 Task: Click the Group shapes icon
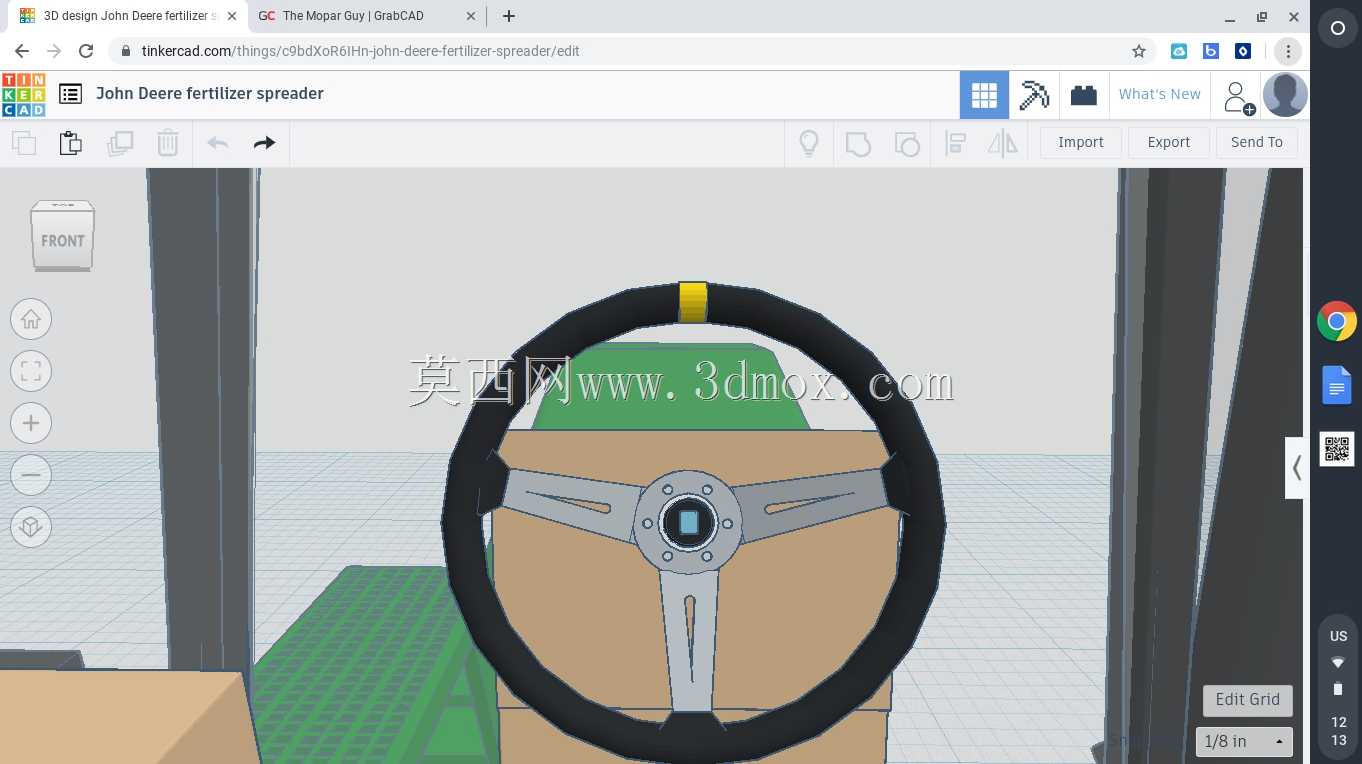click(858, 144)
